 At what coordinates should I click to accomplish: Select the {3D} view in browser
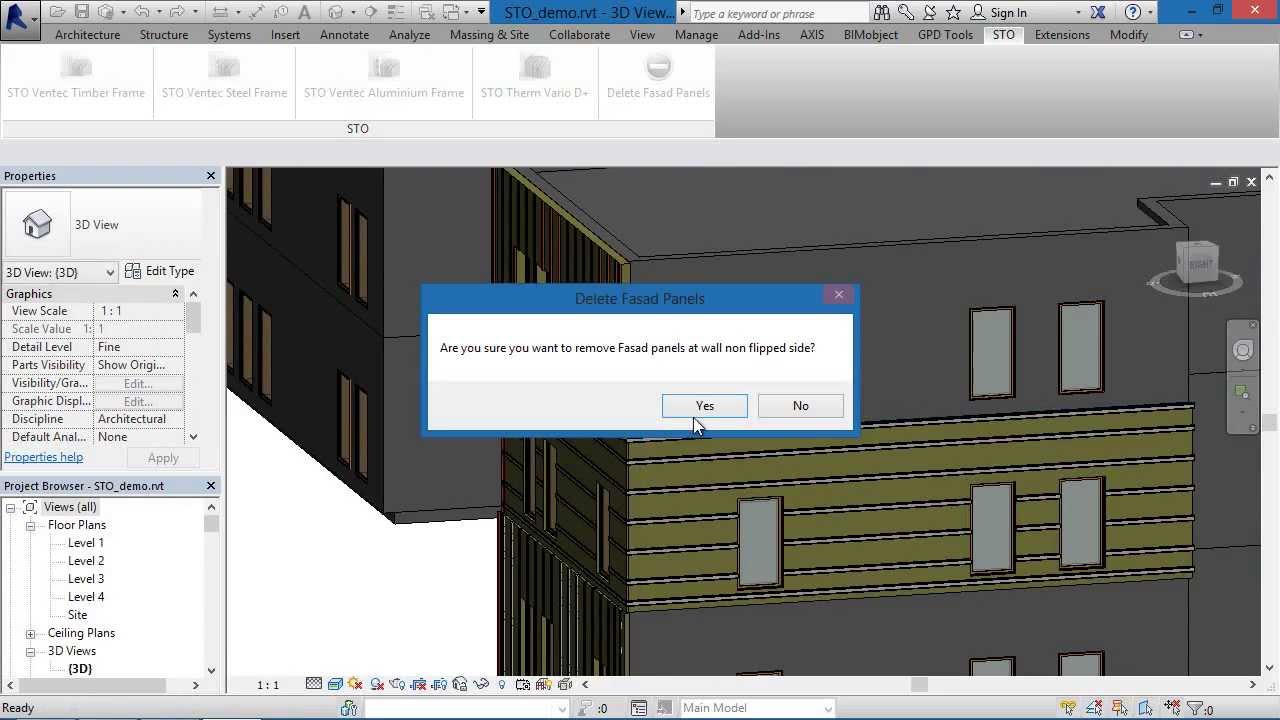80,669
